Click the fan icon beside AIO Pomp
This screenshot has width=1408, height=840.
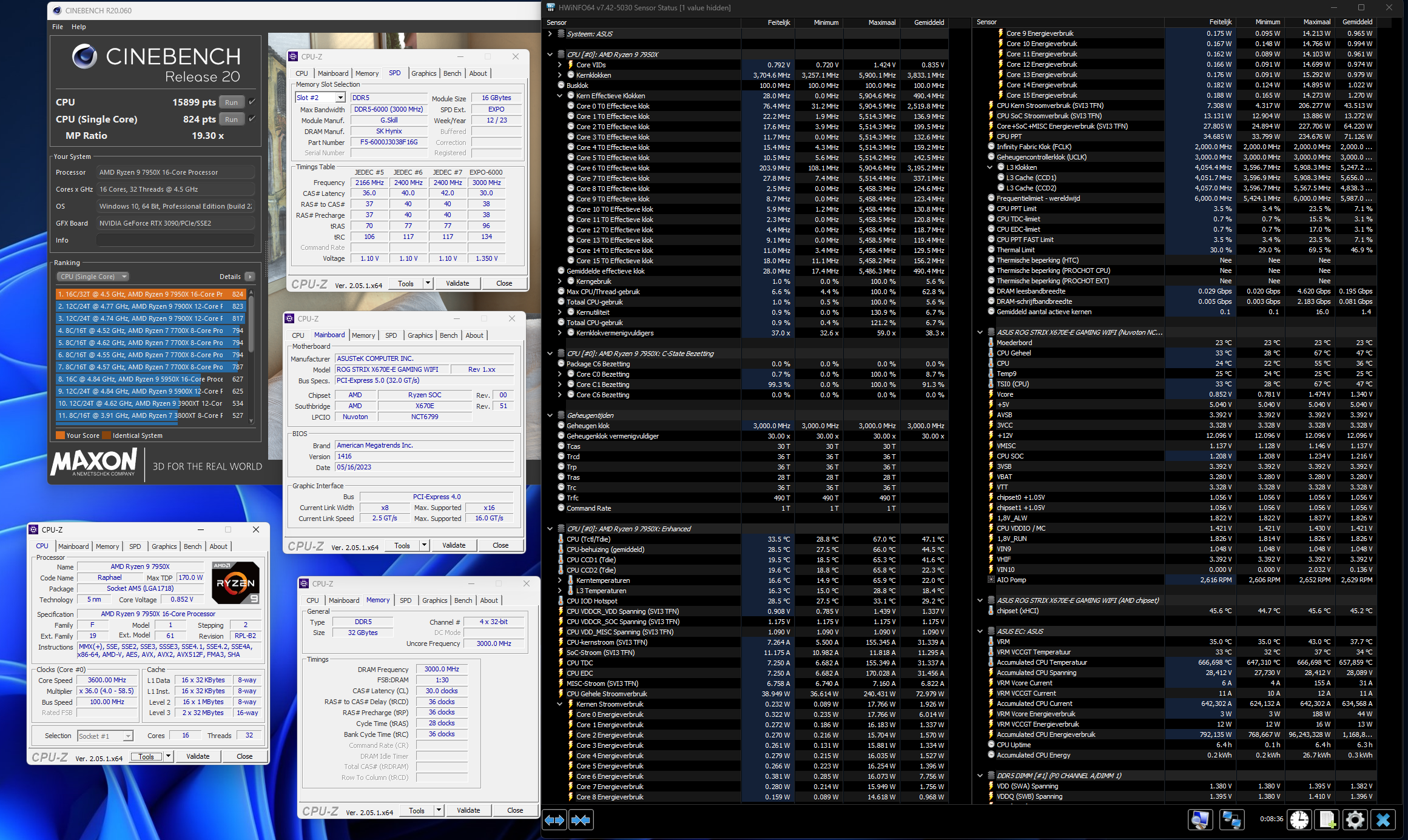991,580
